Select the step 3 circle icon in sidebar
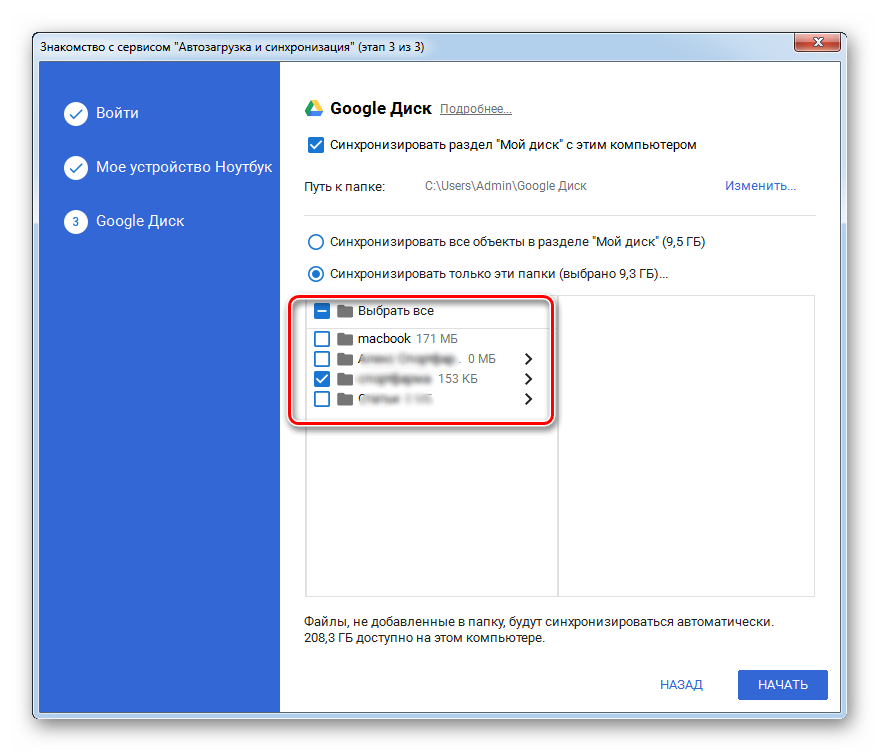 (x=76, y=222)
